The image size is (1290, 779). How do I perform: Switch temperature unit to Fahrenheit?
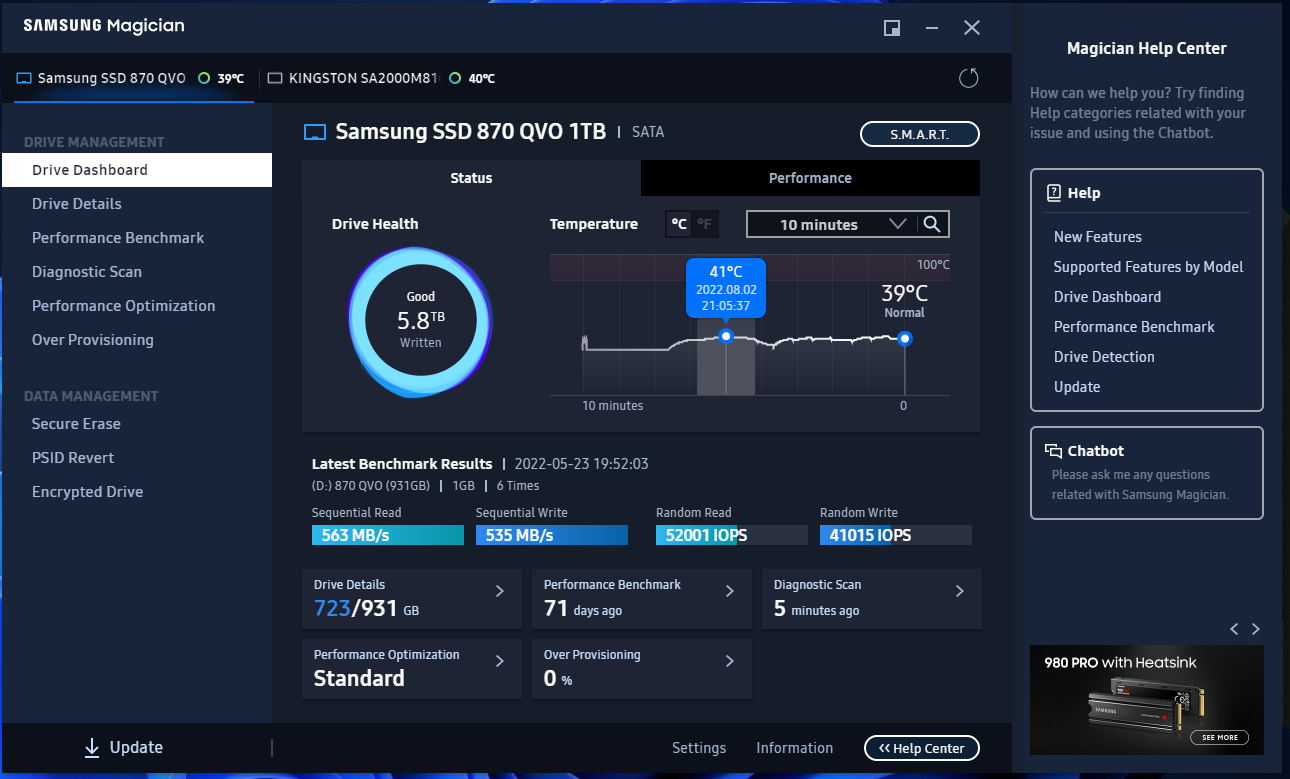[705, 224]
